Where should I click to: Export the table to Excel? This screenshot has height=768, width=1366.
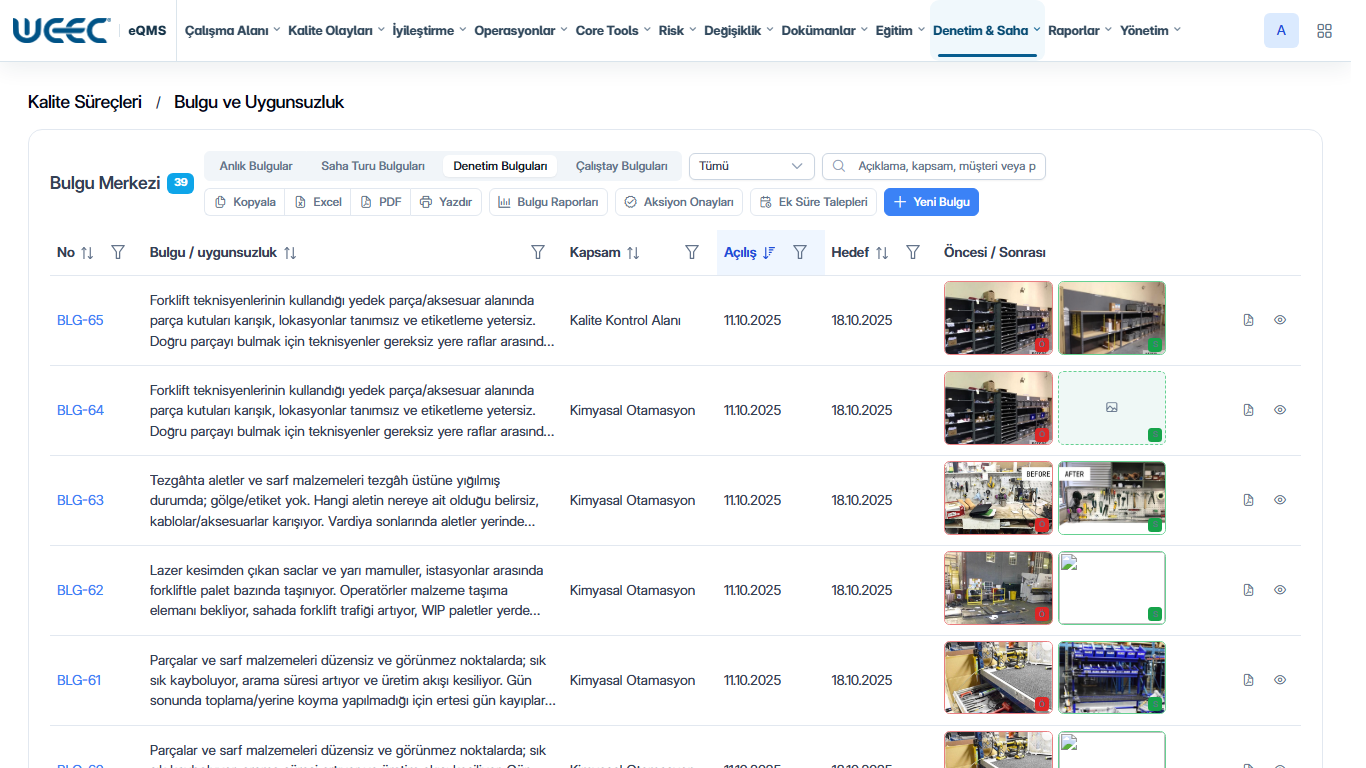[318, 202]
